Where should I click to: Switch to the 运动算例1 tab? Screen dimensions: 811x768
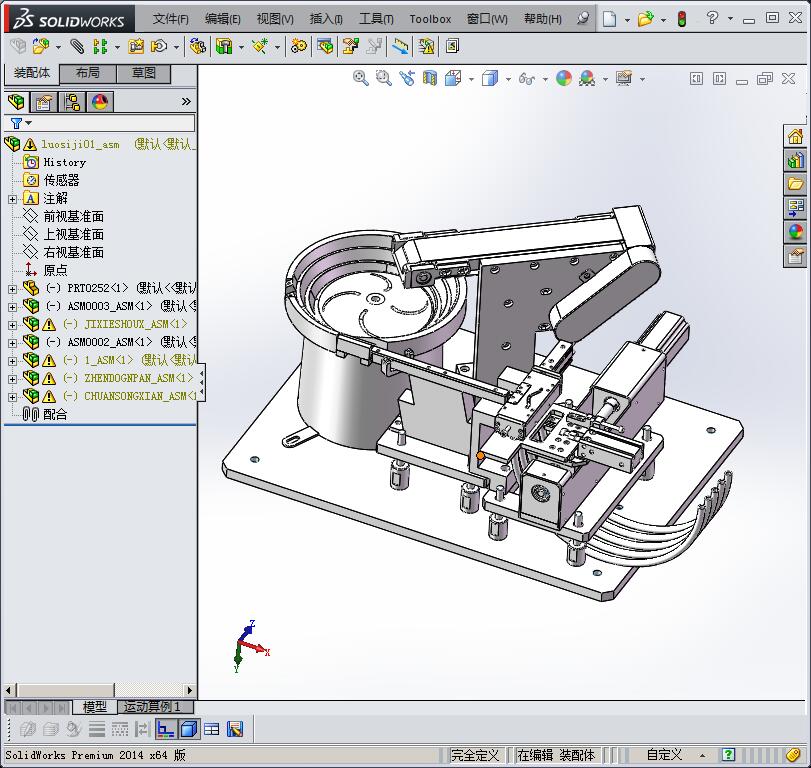[x=152, y=706]
